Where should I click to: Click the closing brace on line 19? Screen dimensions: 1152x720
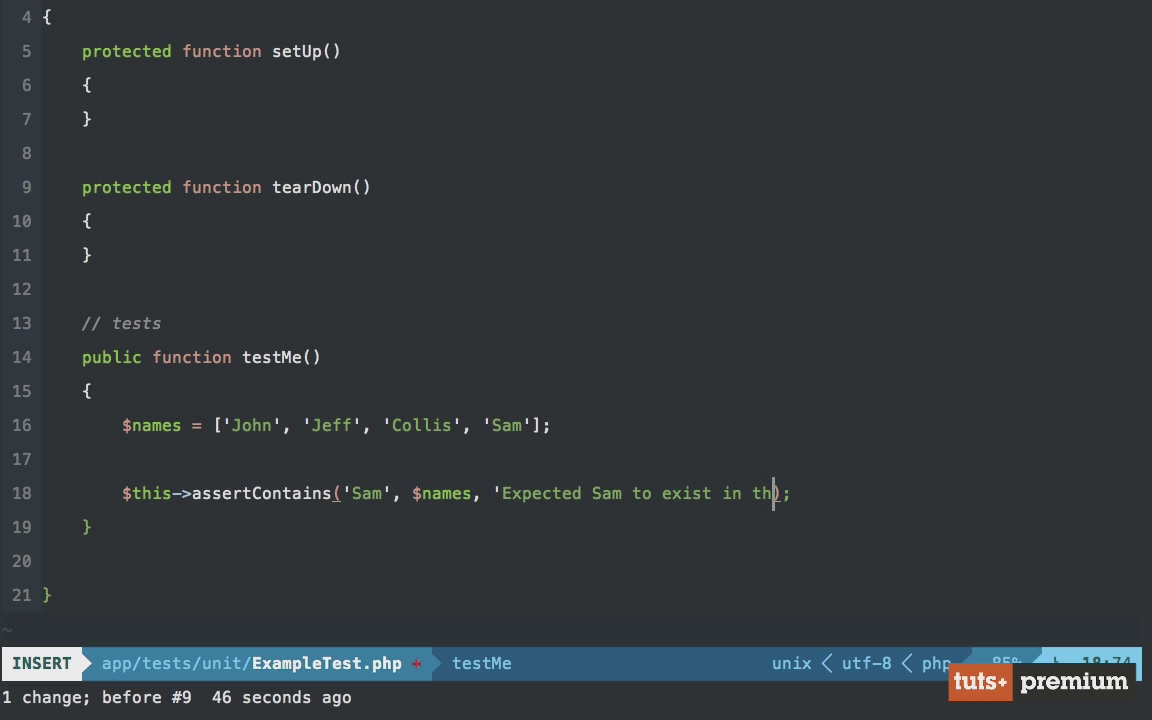pyautogui.click(x=87, y=527)
